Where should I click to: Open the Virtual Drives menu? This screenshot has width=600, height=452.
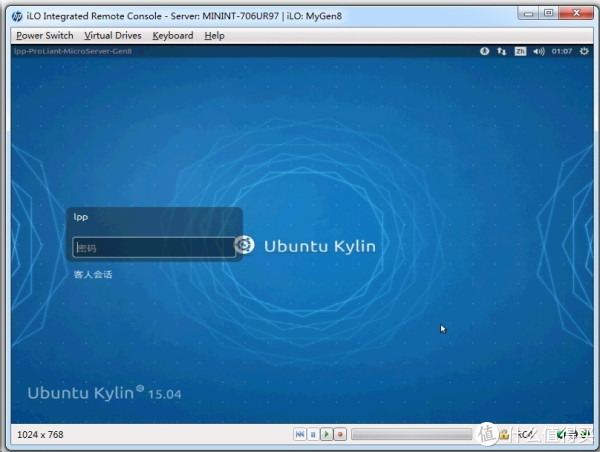click(x=113, y=35)
